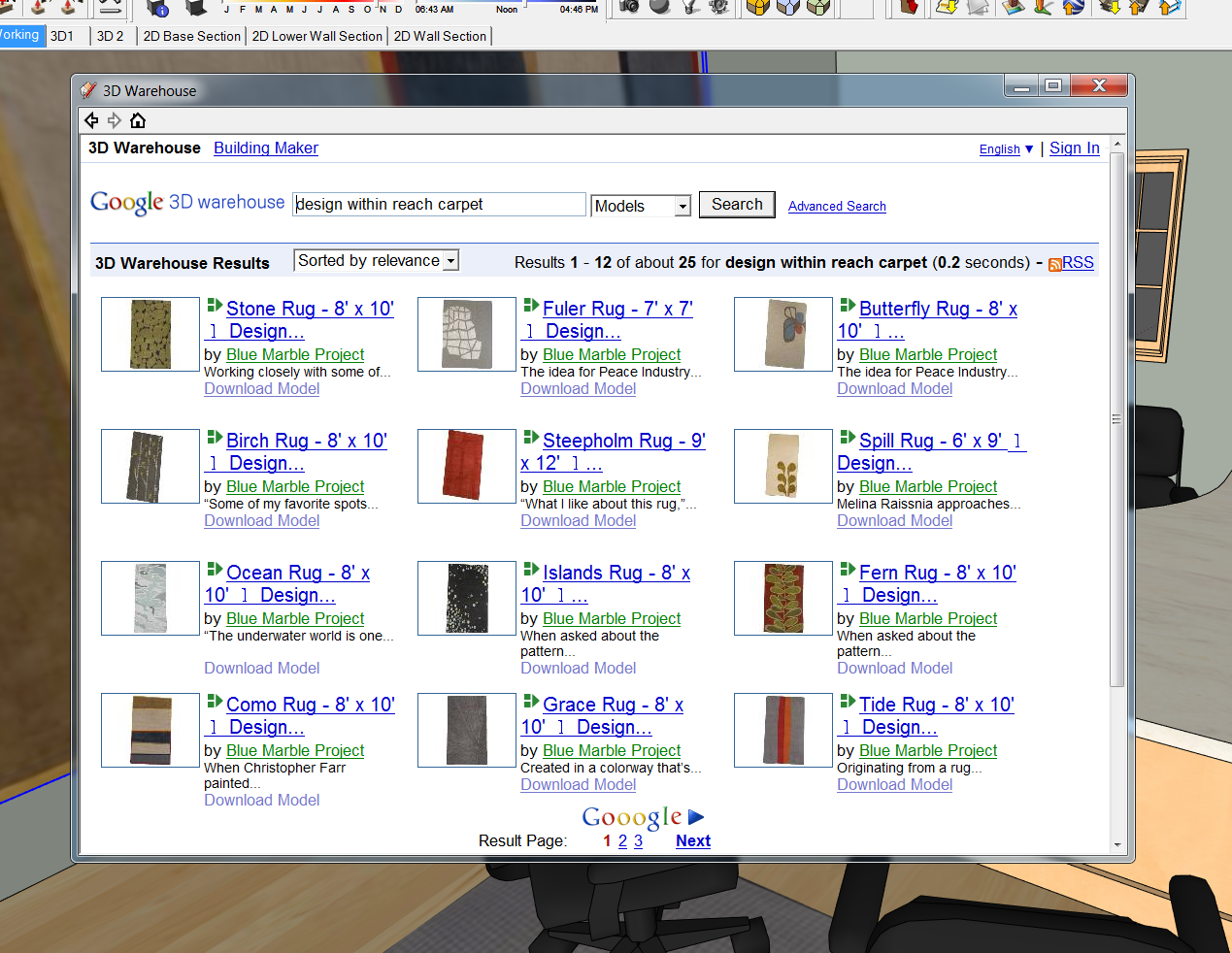Screen dimensions: 1232x953
Task: Click the Sign In link
Action: pos(1075,148)
